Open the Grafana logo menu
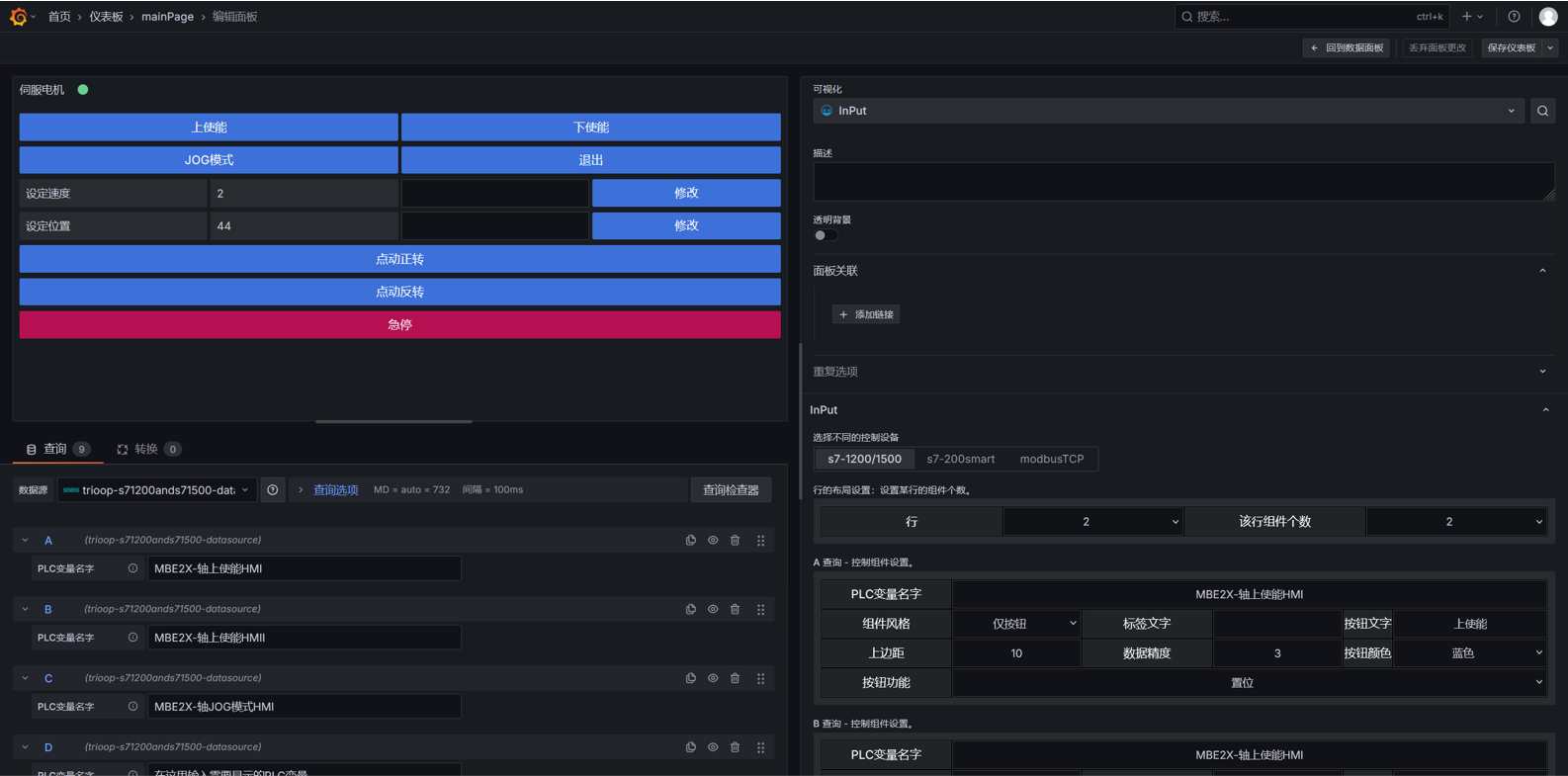Viewport: 1568px width, 776px height. pos(18,17)
